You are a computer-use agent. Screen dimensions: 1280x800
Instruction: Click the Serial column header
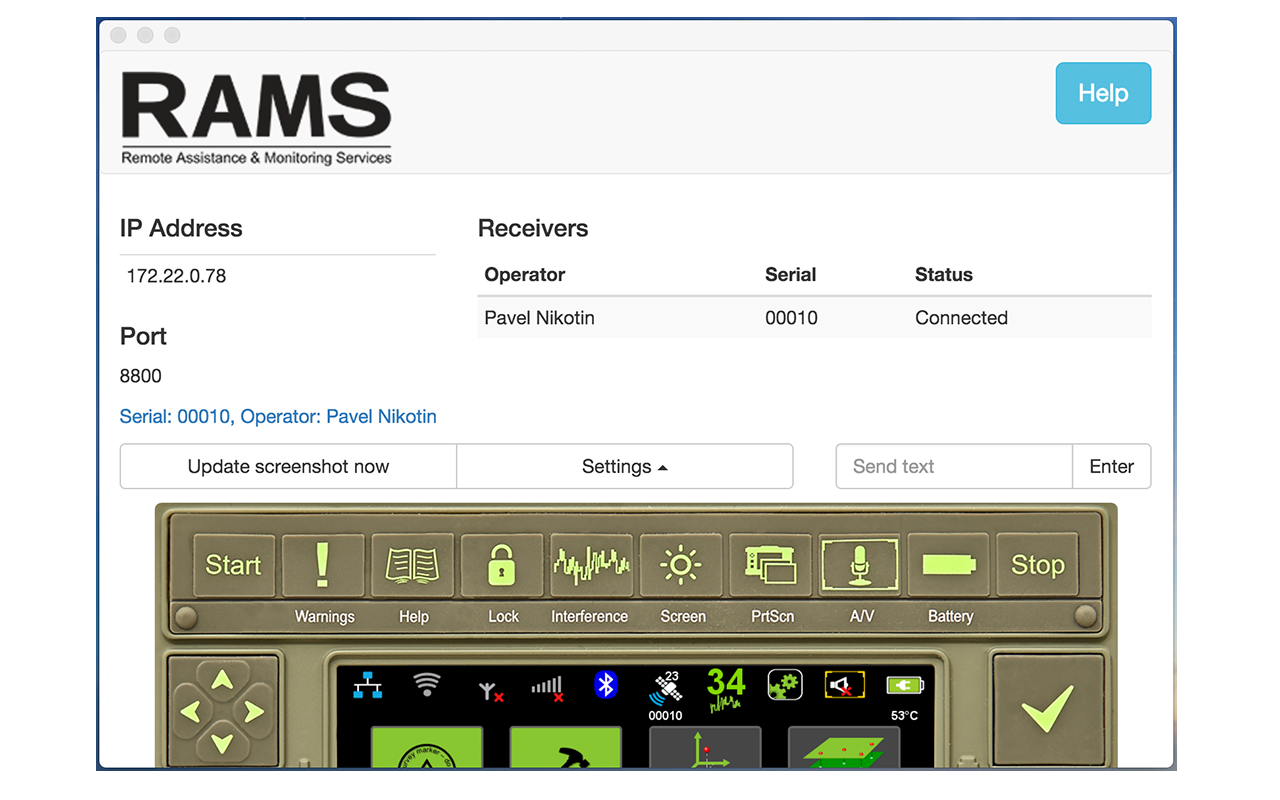coord(791,275)
